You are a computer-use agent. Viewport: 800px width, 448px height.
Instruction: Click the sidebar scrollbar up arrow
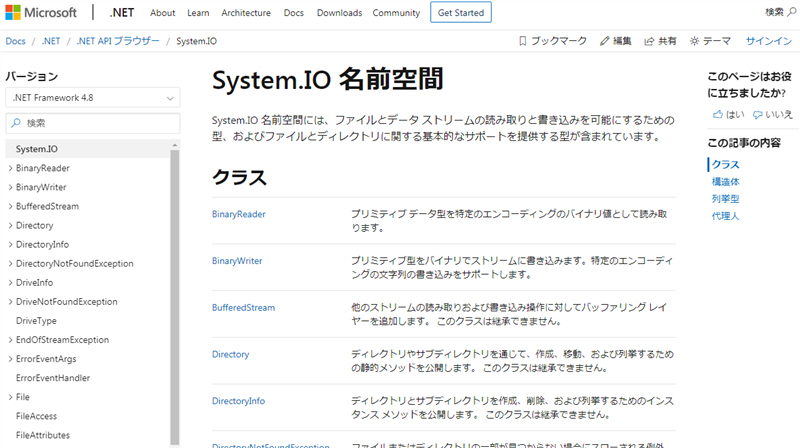(x=174, y=145)
